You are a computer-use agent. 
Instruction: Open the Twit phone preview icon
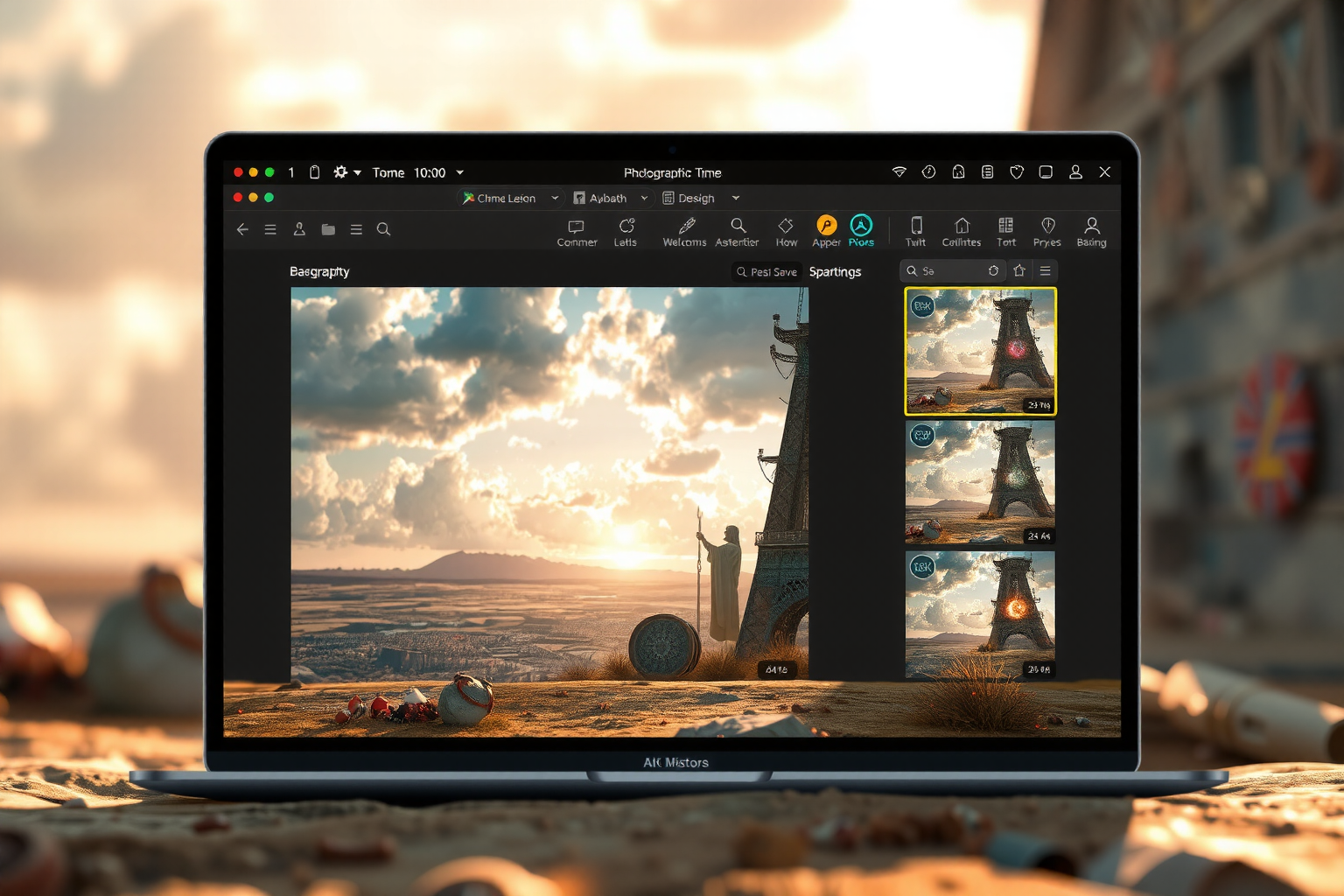tap(916, 231)
